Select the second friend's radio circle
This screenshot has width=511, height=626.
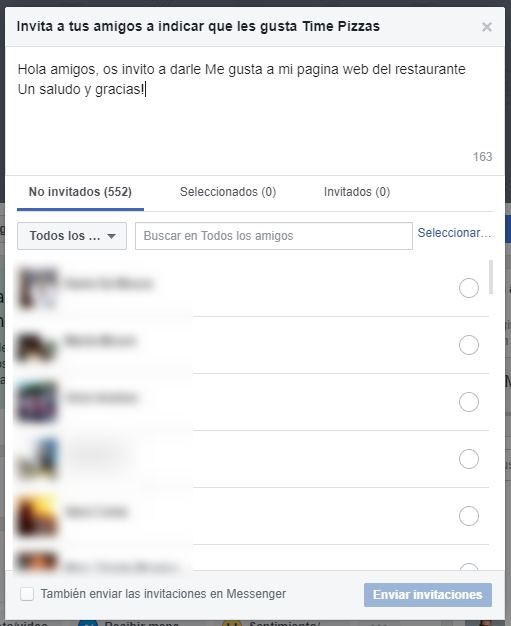click(469, 345)
